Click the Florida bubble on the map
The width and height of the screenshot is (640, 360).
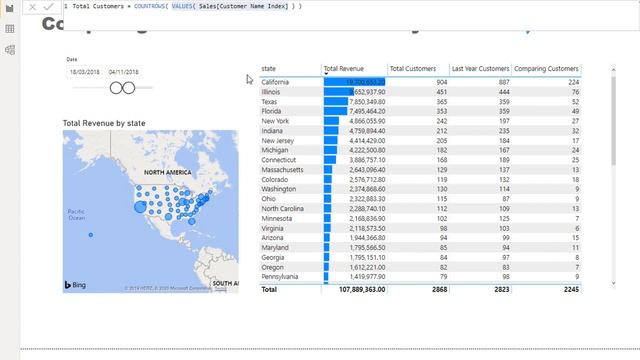point(192,222)
